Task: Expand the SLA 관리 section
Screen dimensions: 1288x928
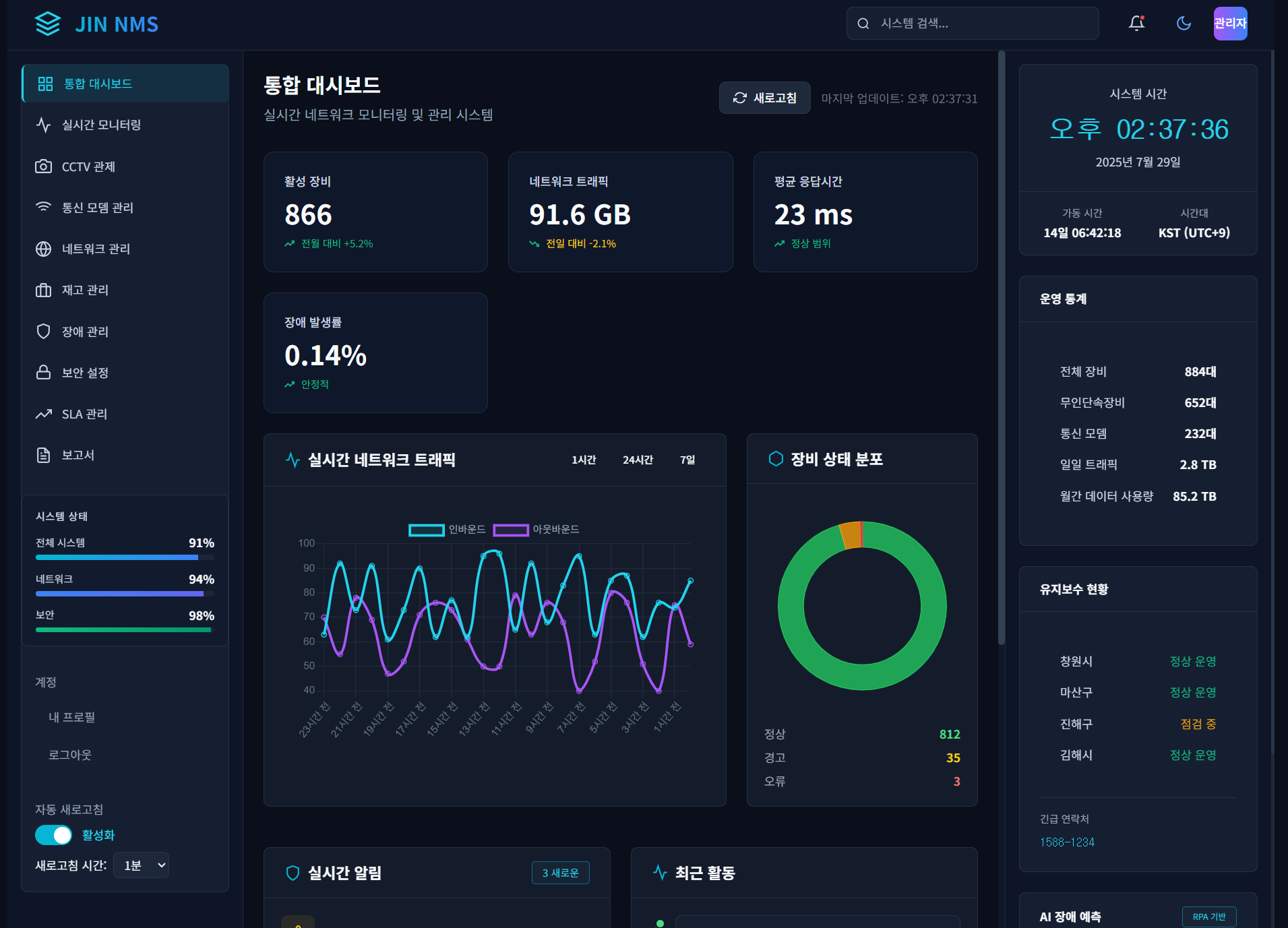Action: pos(84,414)
